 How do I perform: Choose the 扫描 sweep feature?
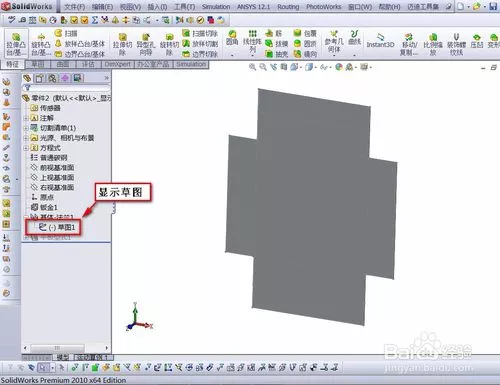[x=66, y=33]
